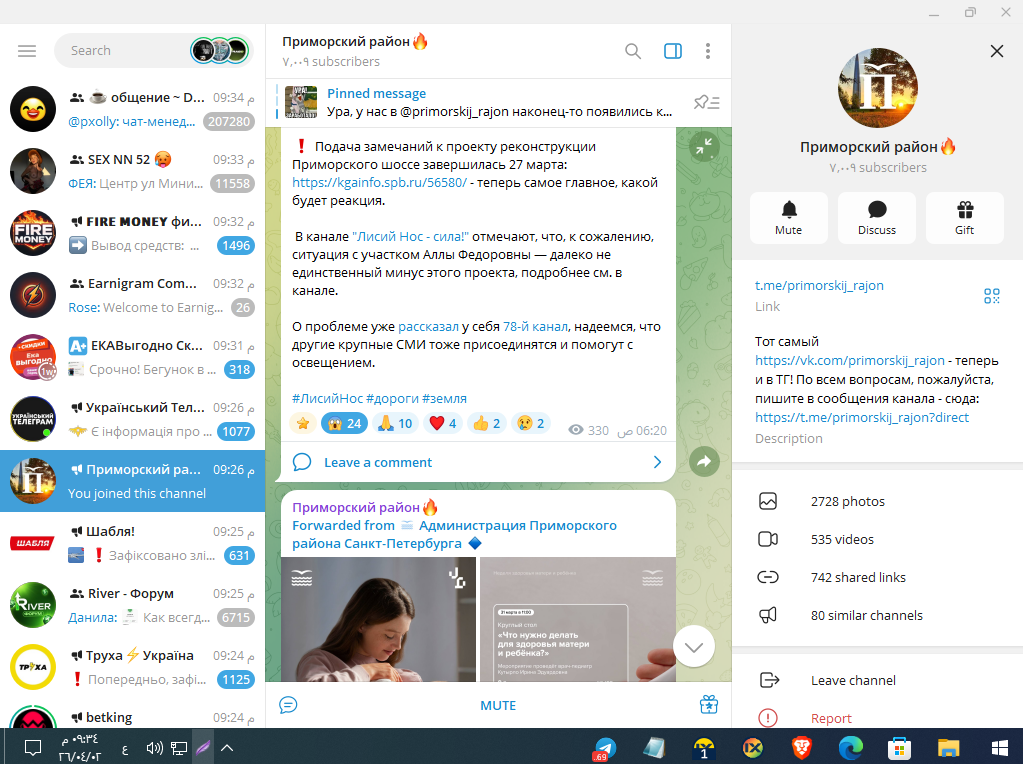
Task: Toggle the crying face reaction with 2
Action: click(x=530, y=423)
